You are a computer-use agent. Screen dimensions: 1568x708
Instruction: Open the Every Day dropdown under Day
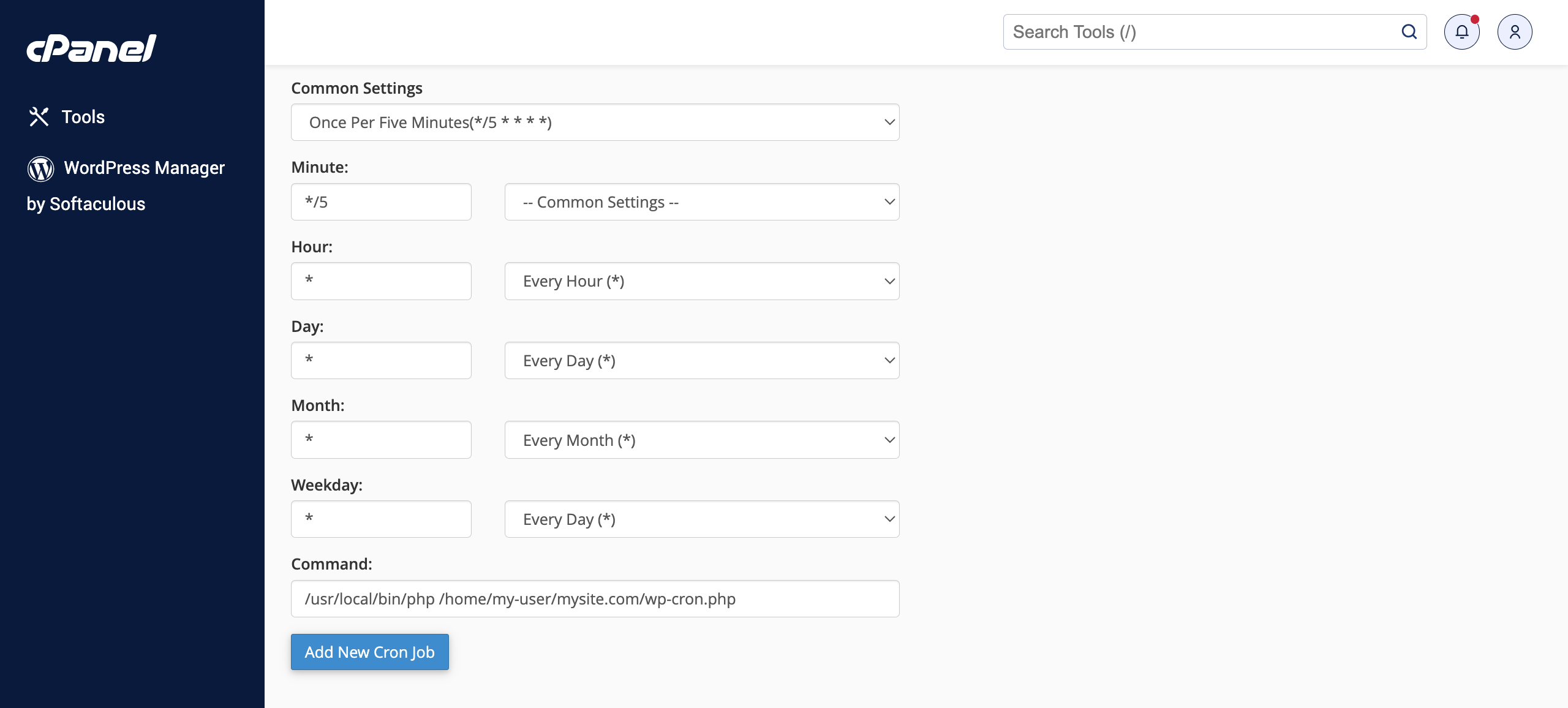[701, 360]
